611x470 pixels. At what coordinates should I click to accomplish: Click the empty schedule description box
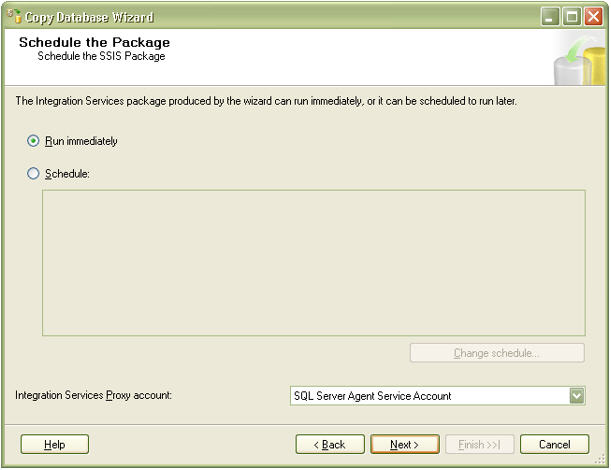(x=314, y=263)
